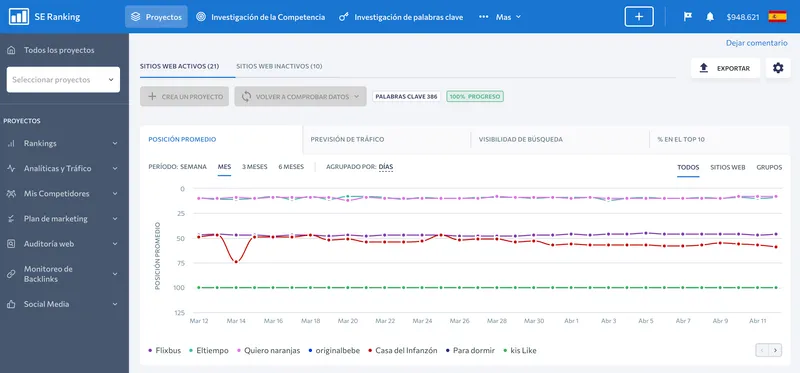Go to next legend page arrow

[776, 351]
